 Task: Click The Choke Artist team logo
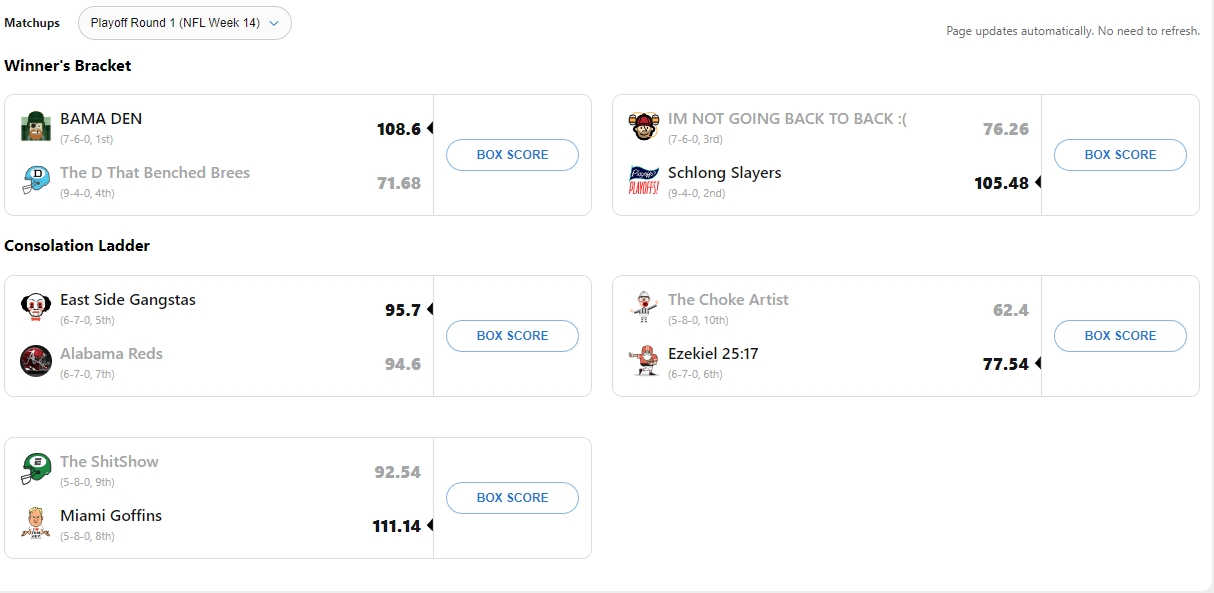point(644,308)
